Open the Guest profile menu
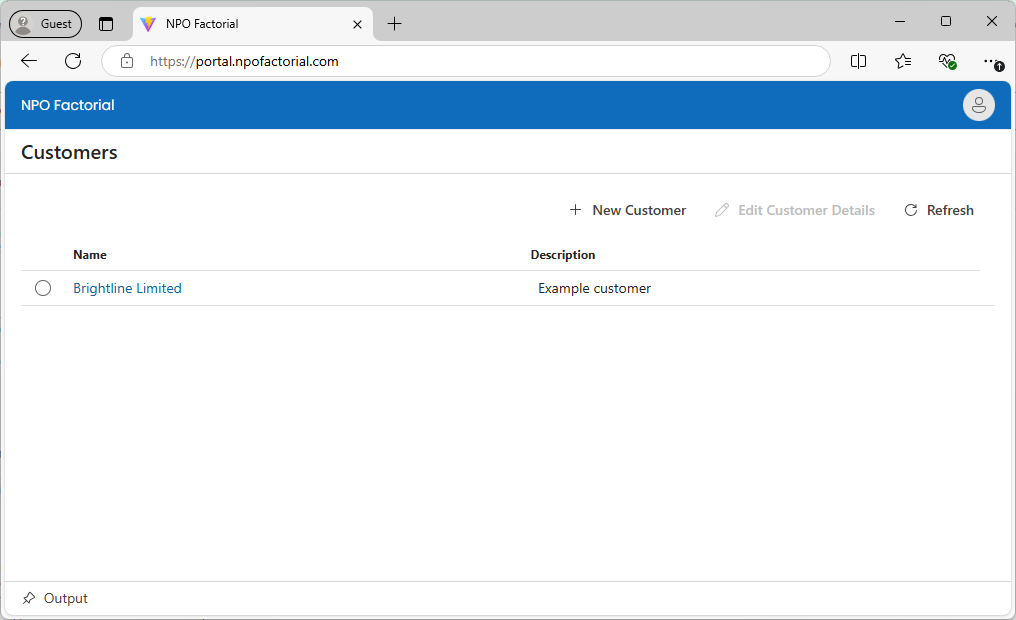 tap(46, 24)
